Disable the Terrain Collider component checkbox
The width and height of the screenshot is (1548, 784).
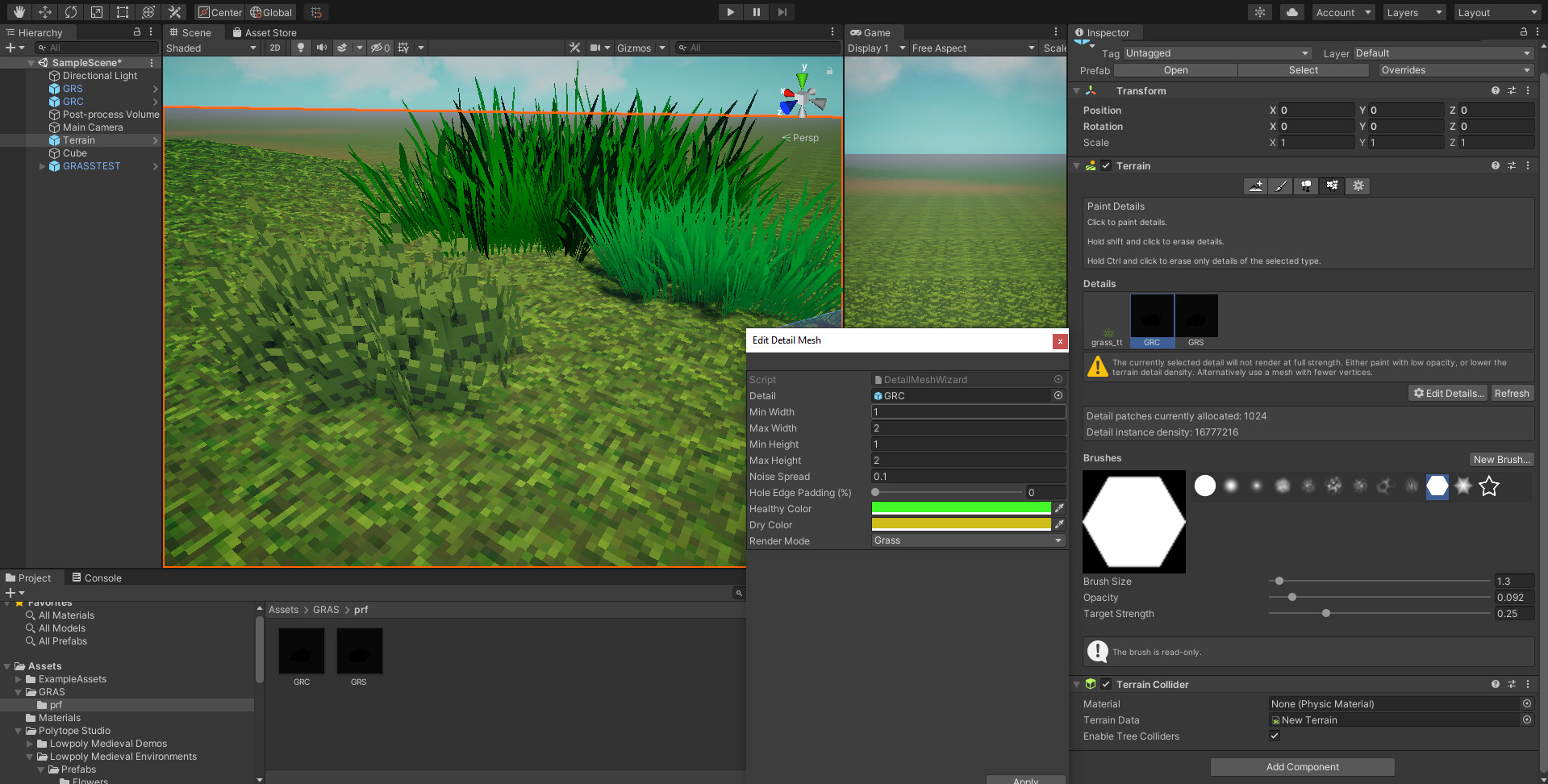click(1105, 684)
